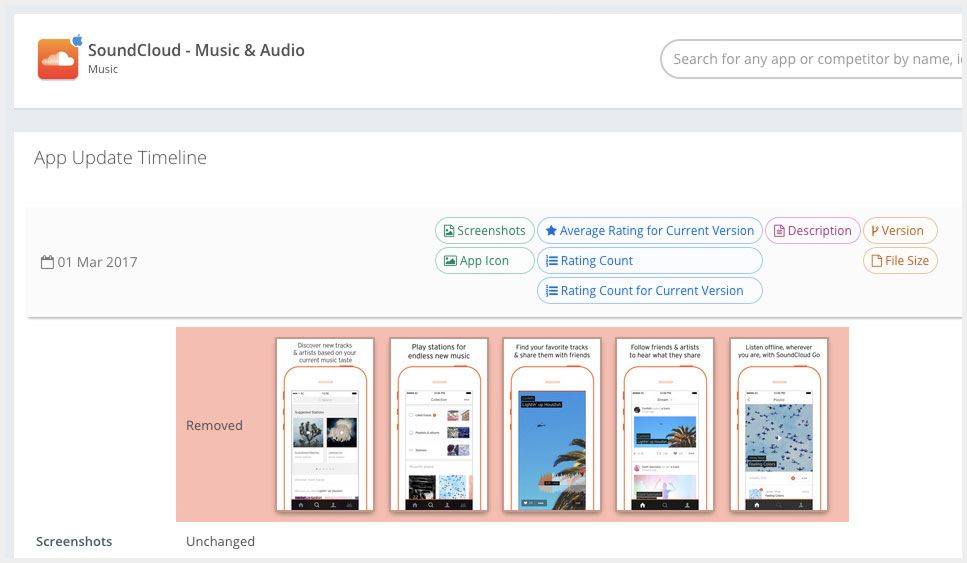This screenshot has width=967, height=563.
Task: Open the 'Listen offline' SoundCloud Go screenshot
Action: click(x=779, y=425)
